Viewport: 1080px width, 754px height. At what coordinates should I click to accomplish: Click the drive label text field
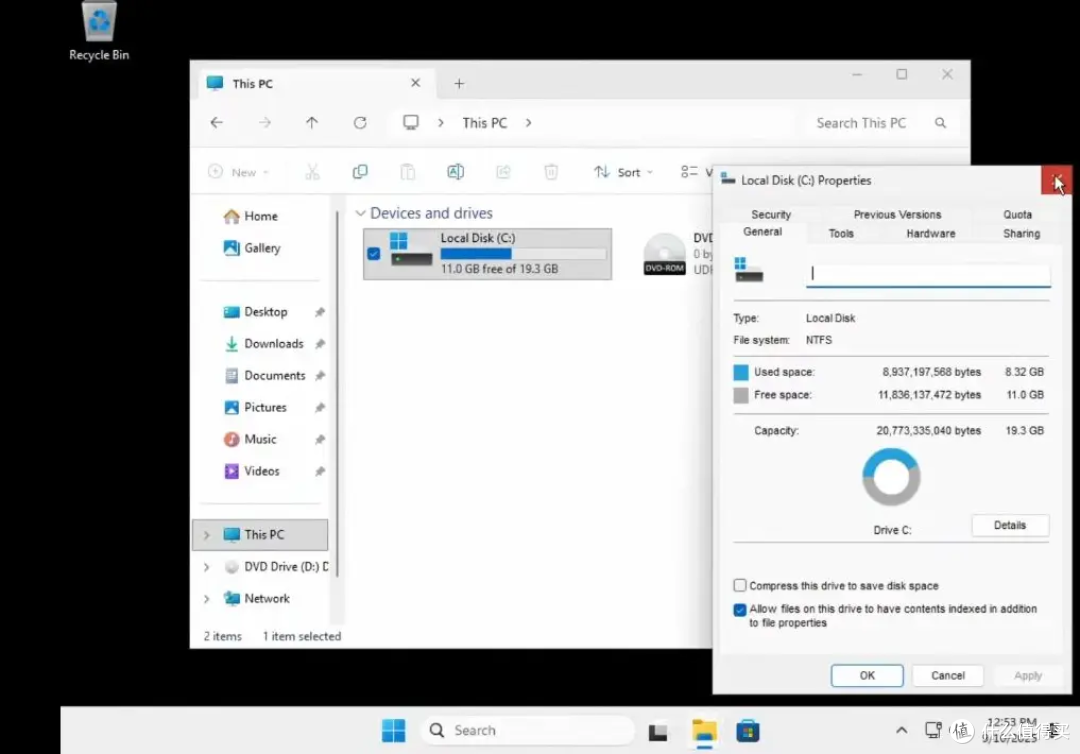tap(928, 274)
